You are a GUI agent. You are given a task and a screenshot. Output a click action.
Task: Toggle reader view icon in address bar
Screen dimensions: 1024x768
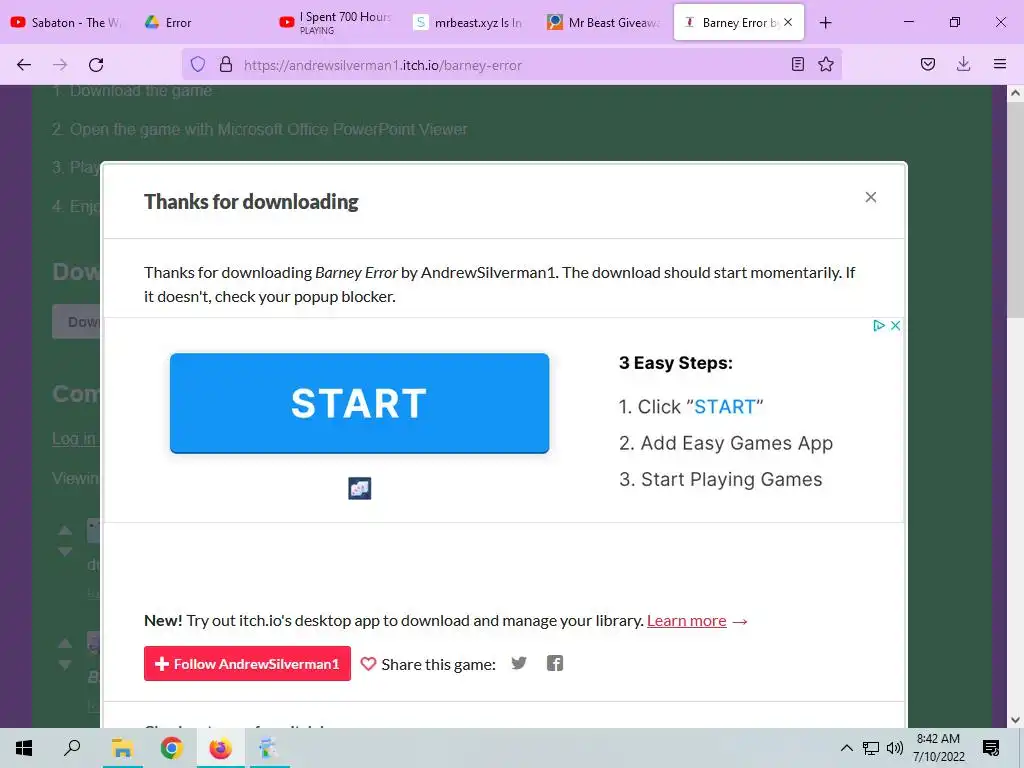click(797, 64)
